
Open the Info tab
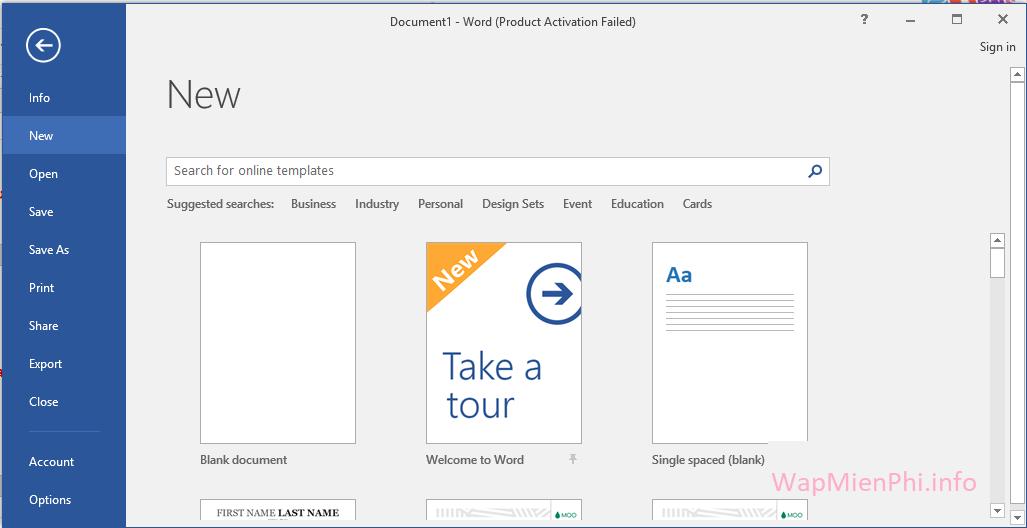[63, 98]
